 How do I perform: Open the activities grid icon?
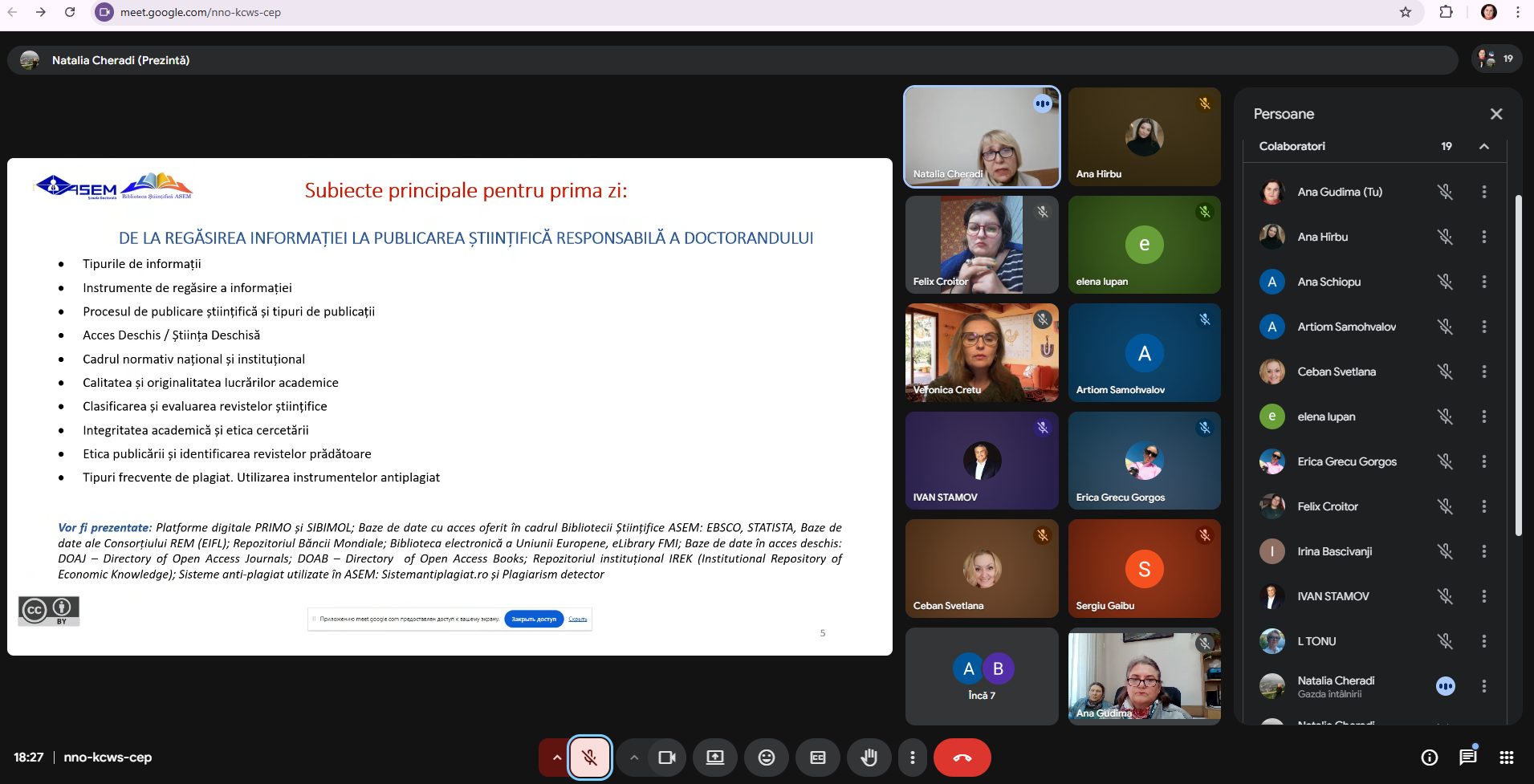tap(1507, 757)
